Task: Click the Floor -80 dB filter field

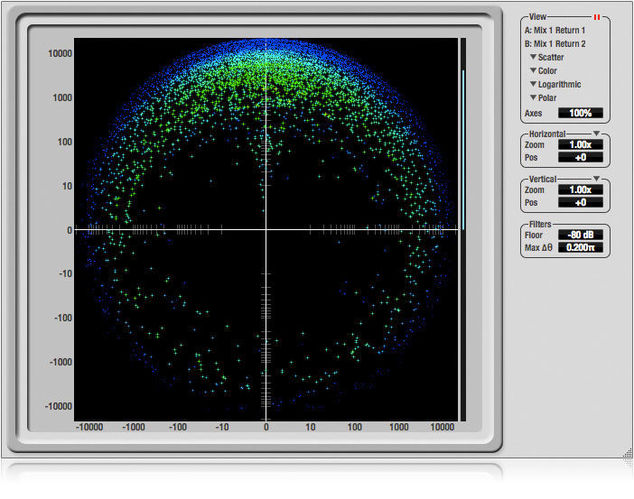Action: [x=580, y=235]
